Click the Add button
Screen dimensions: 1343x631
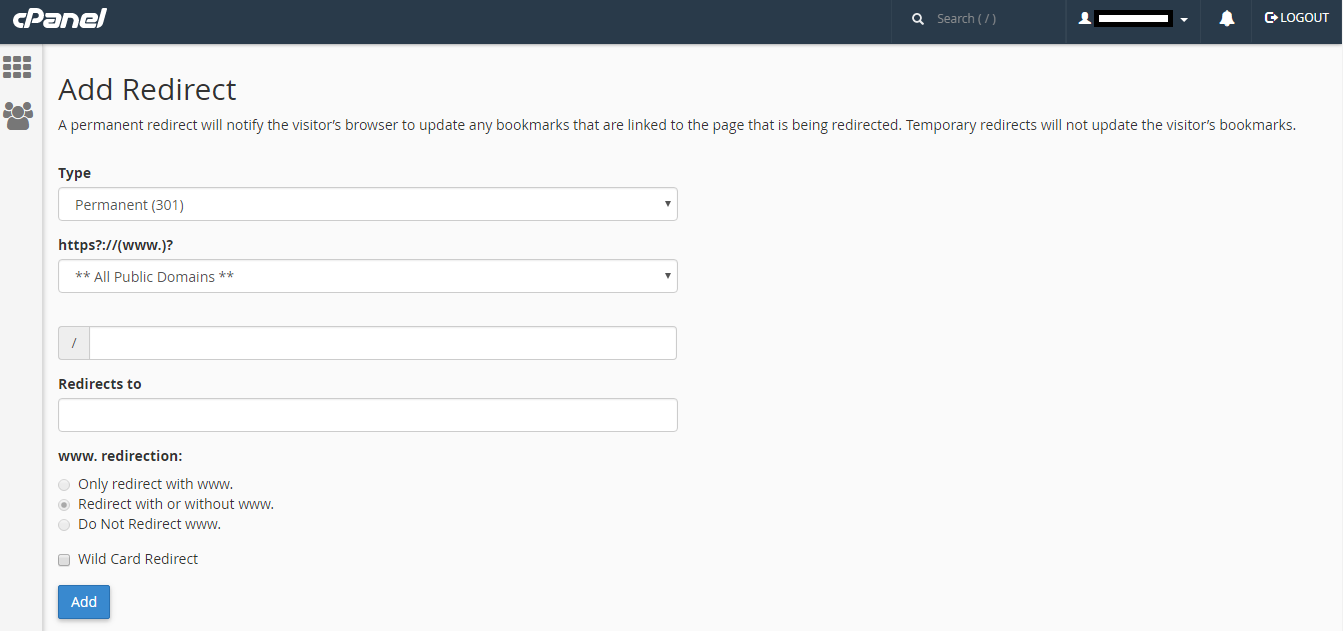point(84,602)
